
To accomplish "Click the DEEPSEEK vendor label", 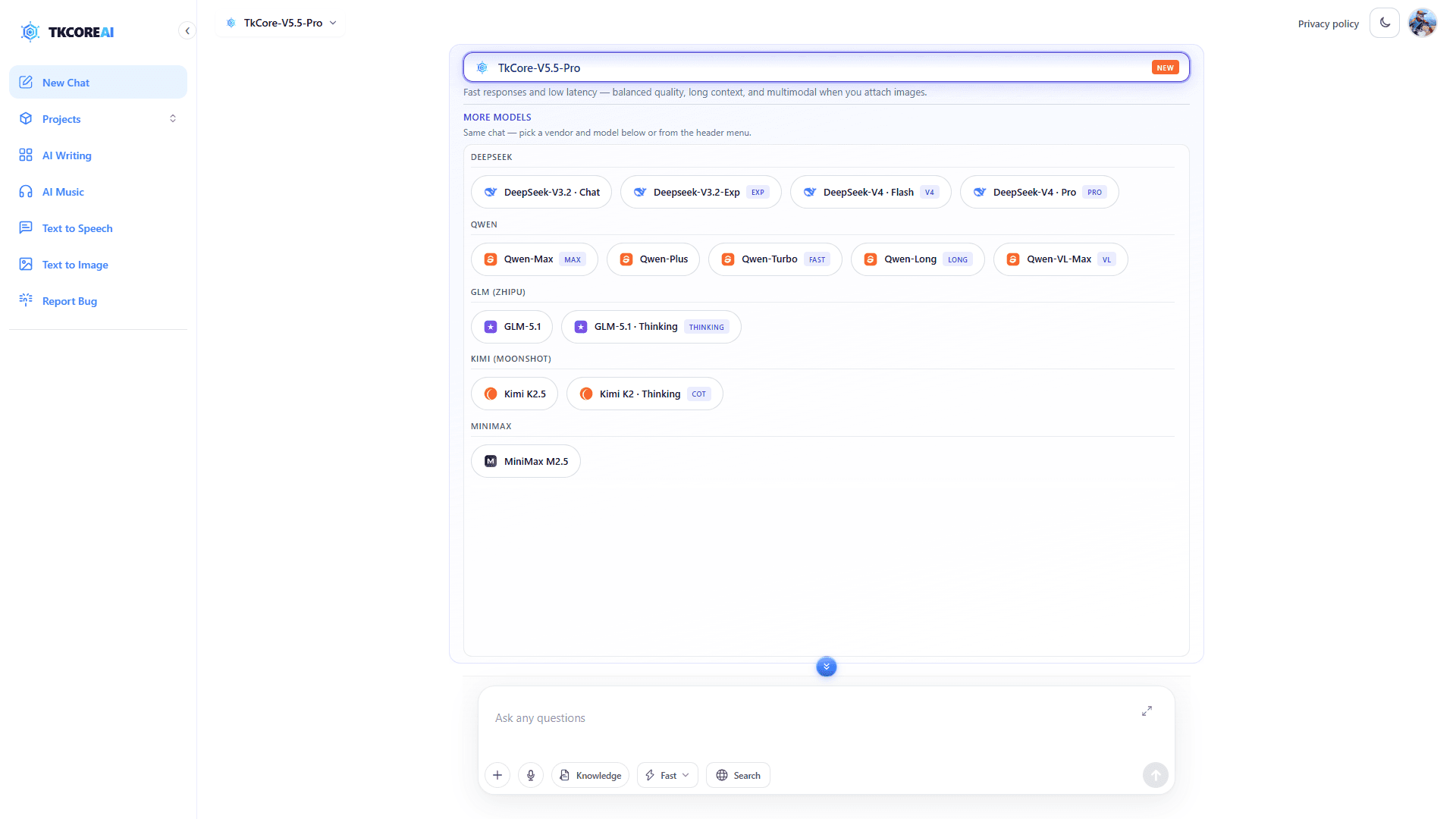I will click(x=491, y=157).
